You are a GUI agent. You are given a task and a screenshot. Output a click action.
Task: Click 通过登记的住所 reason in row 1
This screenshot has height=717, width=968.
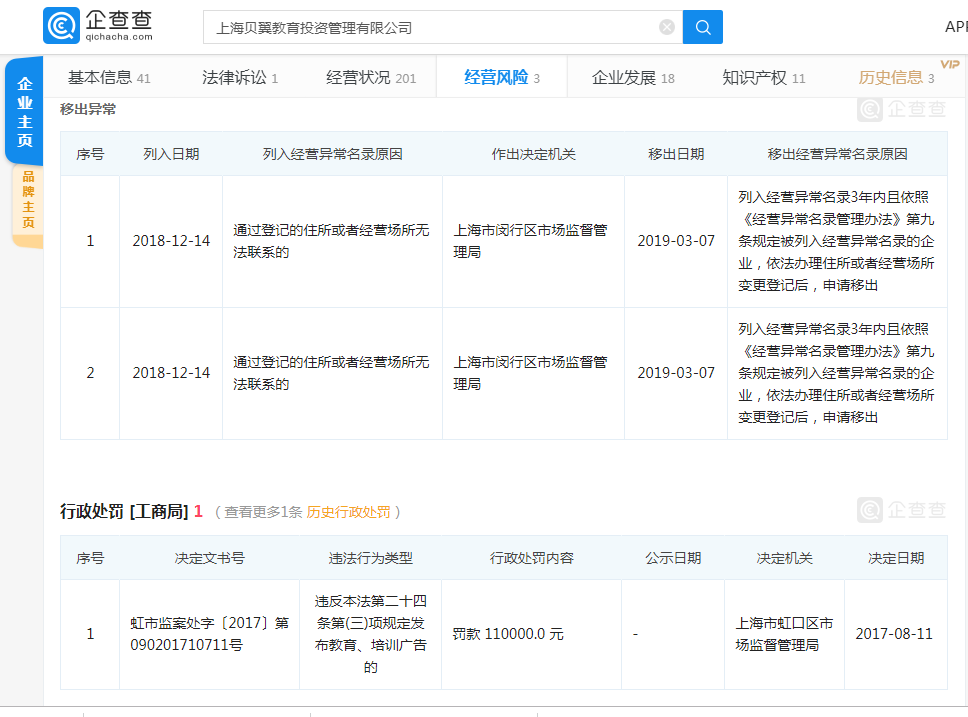(x=331, y=241)
